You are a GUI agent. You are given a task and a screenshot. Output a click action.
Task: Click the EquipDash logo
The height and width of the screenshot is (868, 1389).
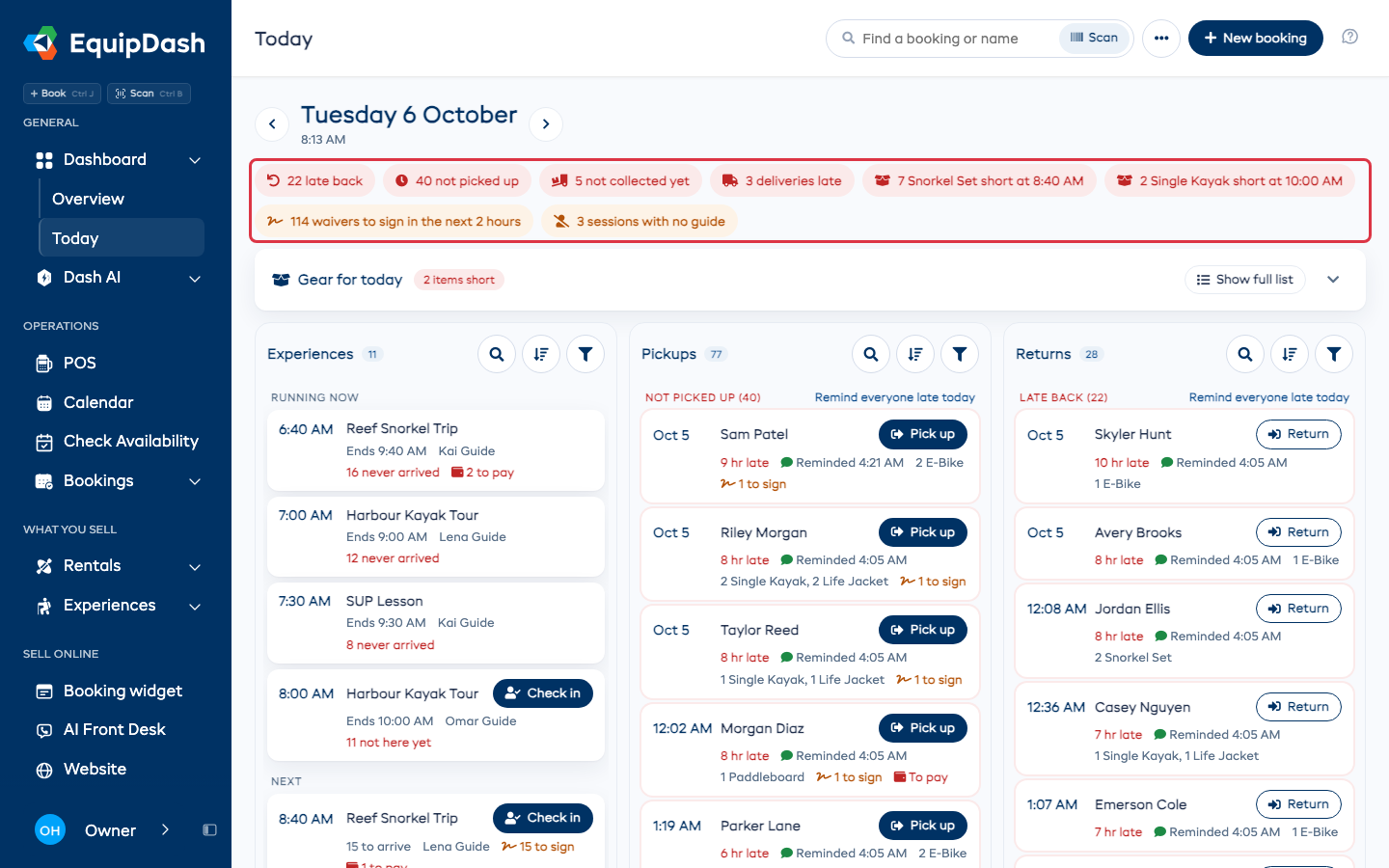pos(114,42)
